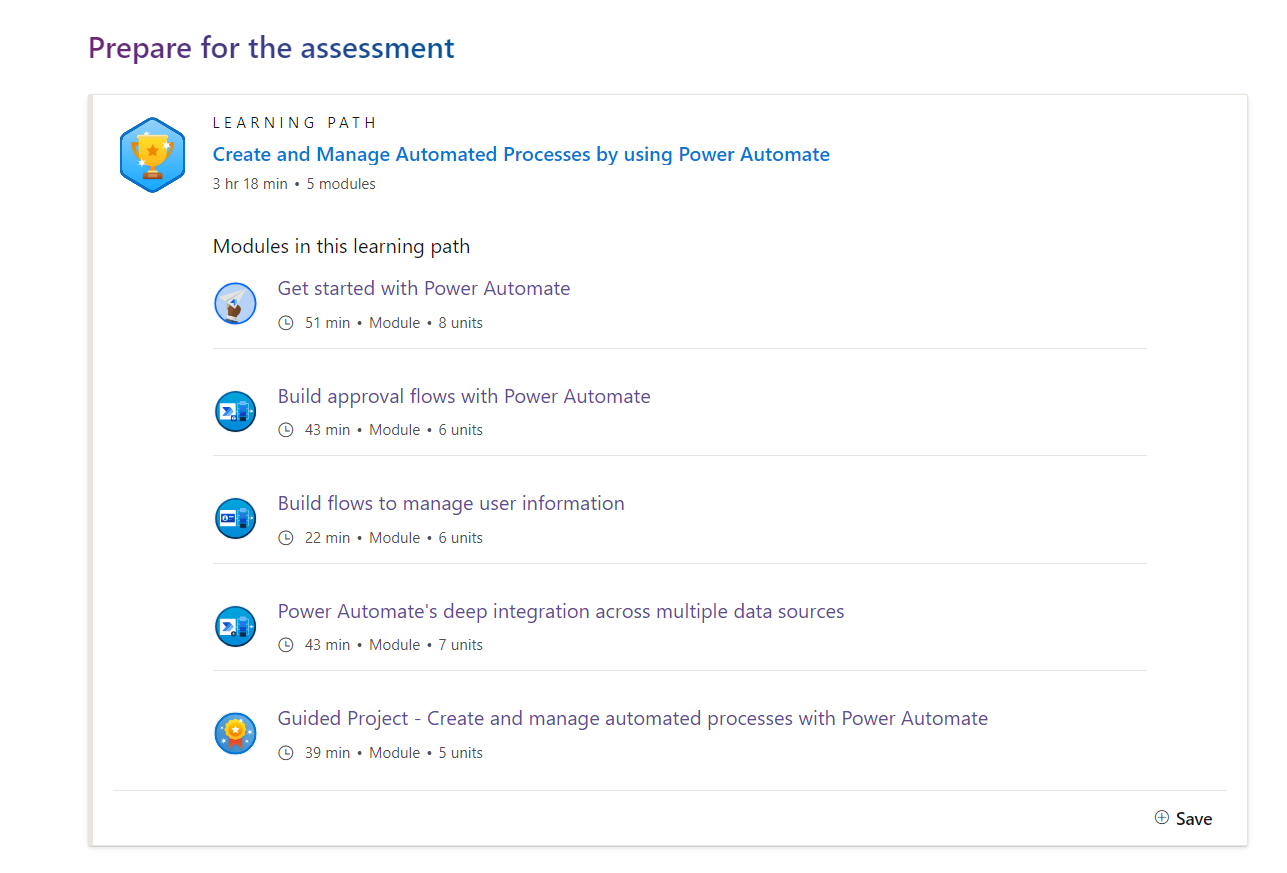
Task: Open the Guided Project module link
Action: click(x=633, y=718)
